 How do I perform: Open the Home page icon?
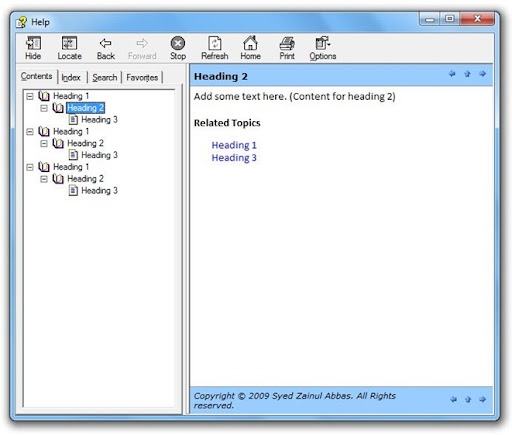click(x=250, y=48)
